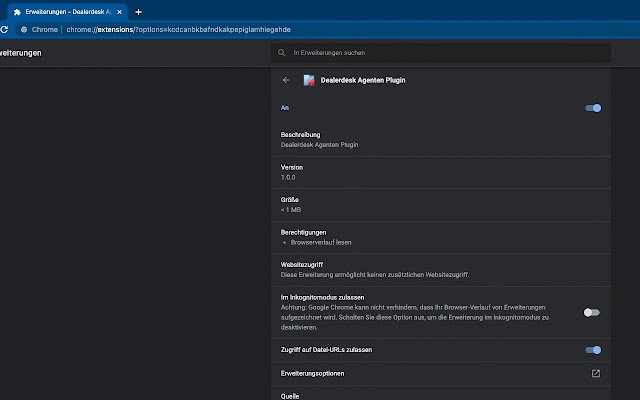The width and height of the screenshot is (640, 400).
Task: Open a new tab with the plus button
Action: 138,12
